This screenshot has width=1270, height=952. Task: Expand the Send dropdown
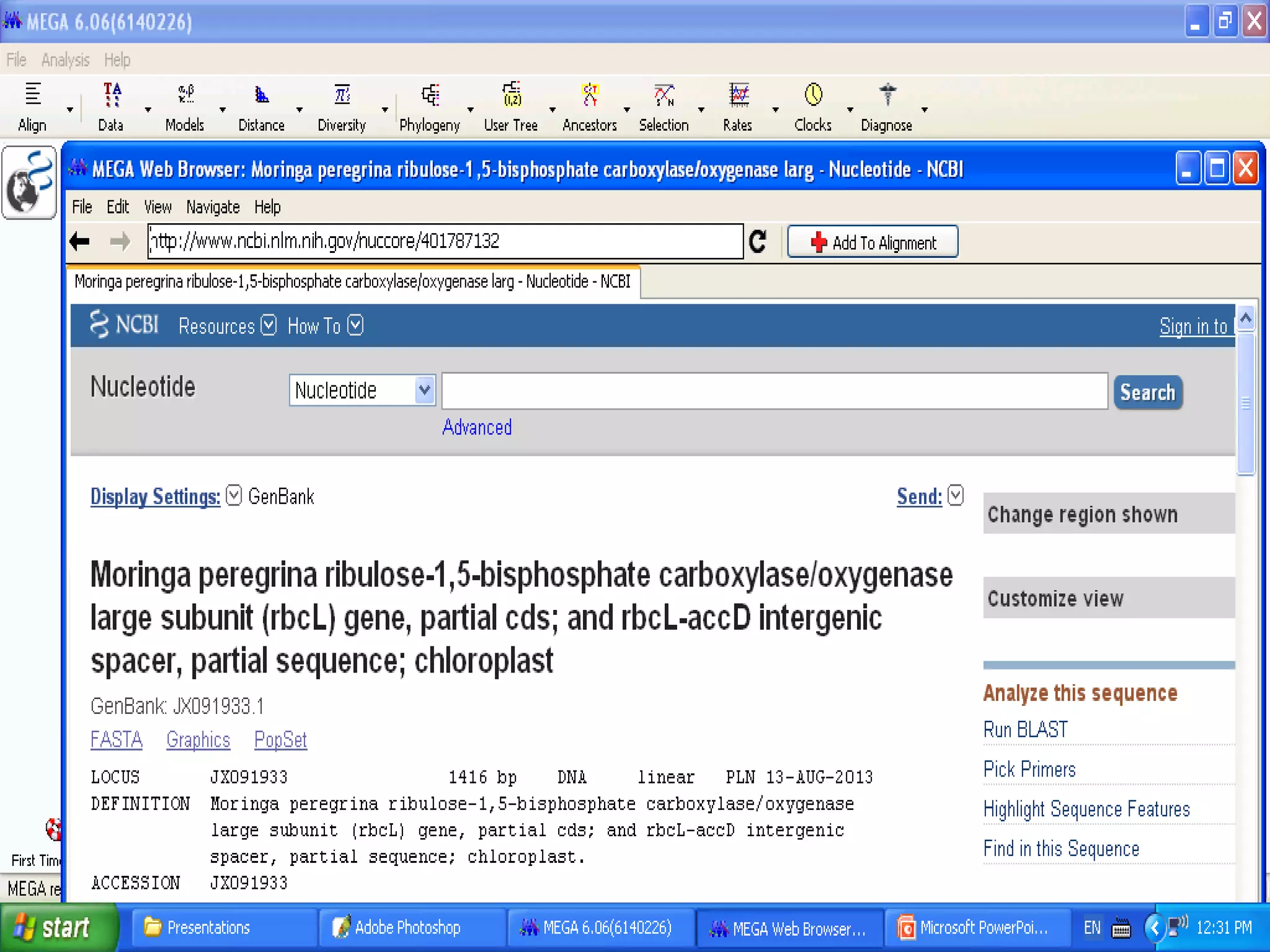(x=956, y=495)
